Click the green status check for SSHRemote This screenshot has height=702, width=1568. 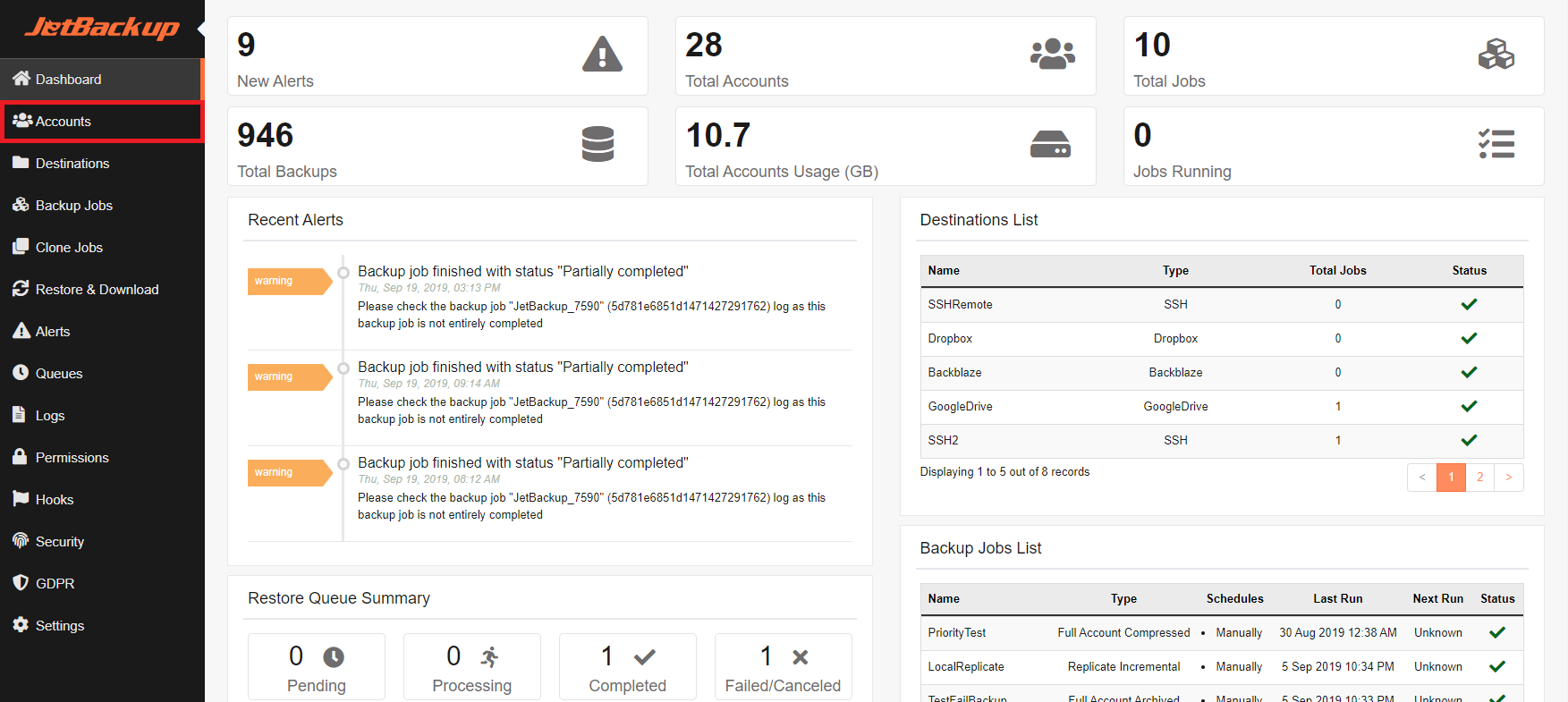(x=1469, y=304)
